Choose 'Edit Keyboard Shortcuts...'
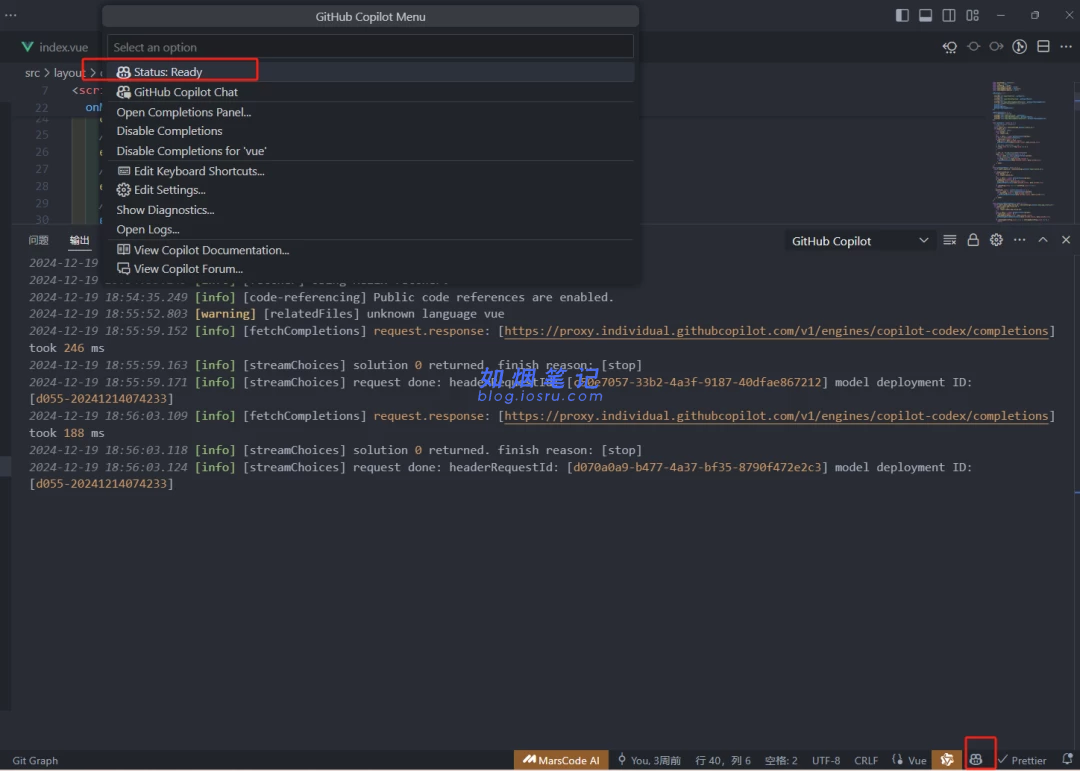 pos(370,171)
